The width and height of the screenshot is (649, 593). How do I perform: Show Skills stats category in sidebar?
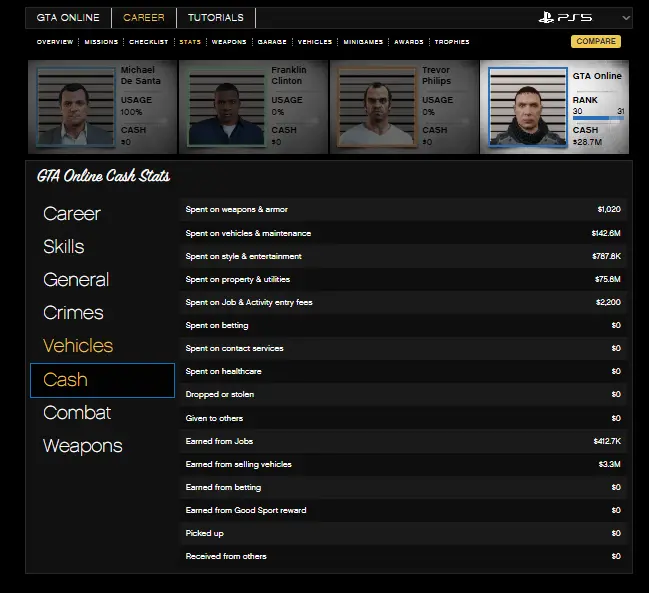[x=64, y=247]
